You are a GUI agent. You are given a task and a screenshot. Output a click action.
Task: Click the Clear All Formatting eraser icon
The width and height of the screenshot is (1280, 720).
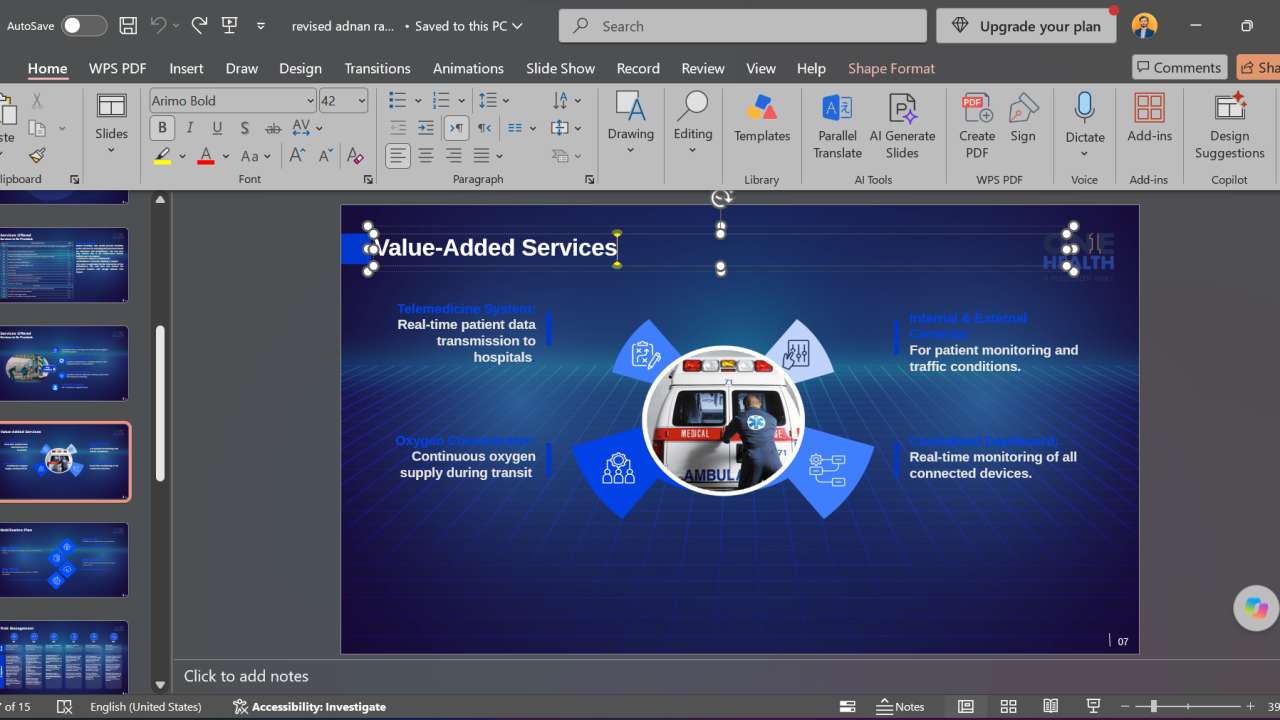(x=355, y=156)
